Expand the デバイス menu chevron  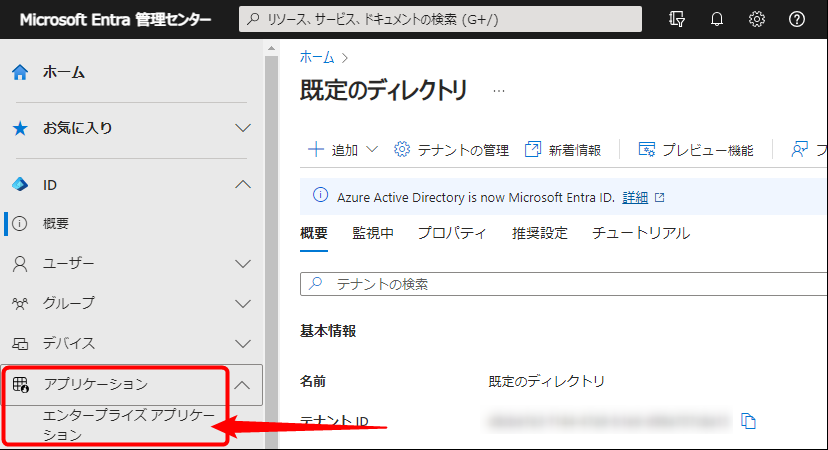(x=243, y=344)
